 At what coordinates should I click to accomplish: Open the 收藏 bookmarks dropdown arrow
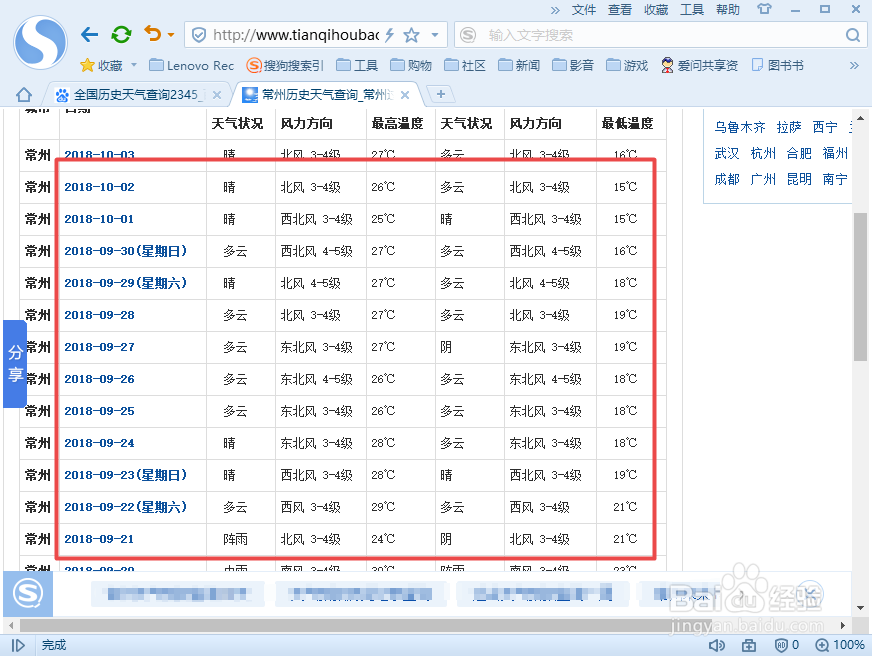[x=133, y=66]
